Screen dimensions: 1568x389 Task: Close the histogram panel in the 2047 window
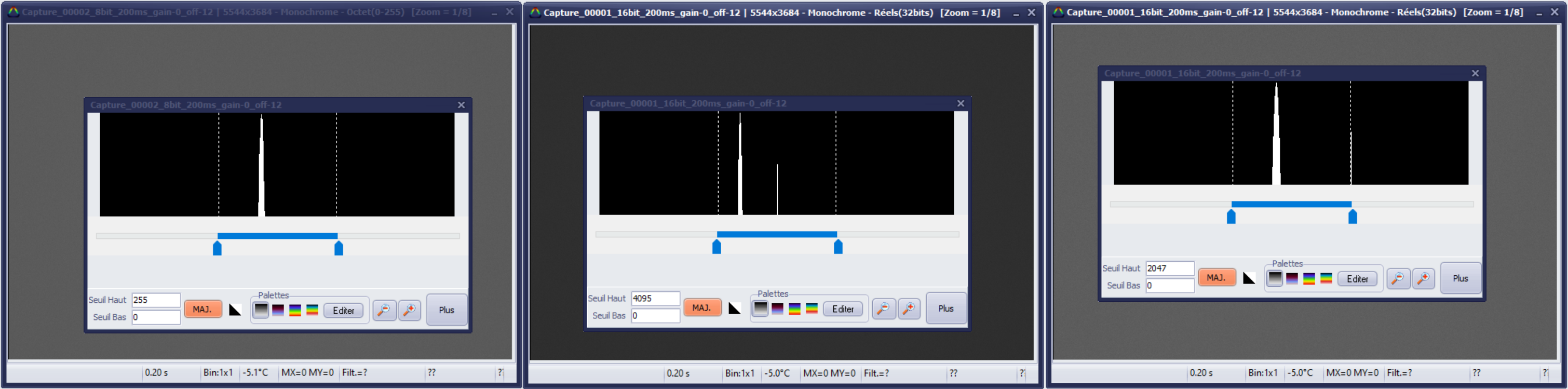pyautogui.click(x=1475, y=73)
